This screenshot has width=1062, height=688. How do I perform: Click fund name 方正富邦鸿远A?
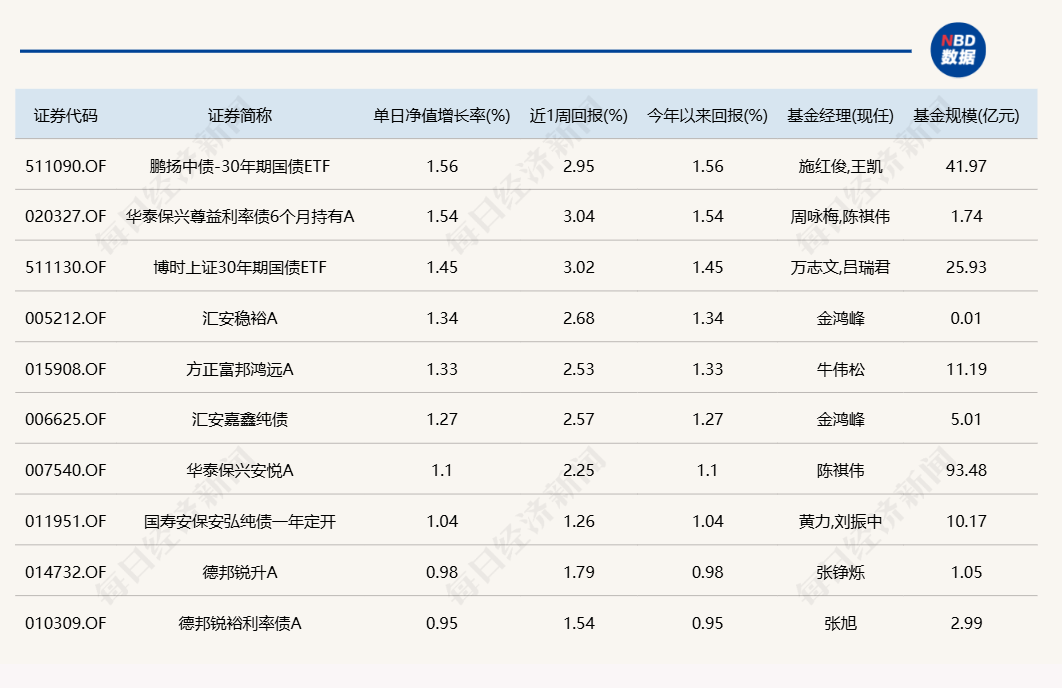coord(240,369)
